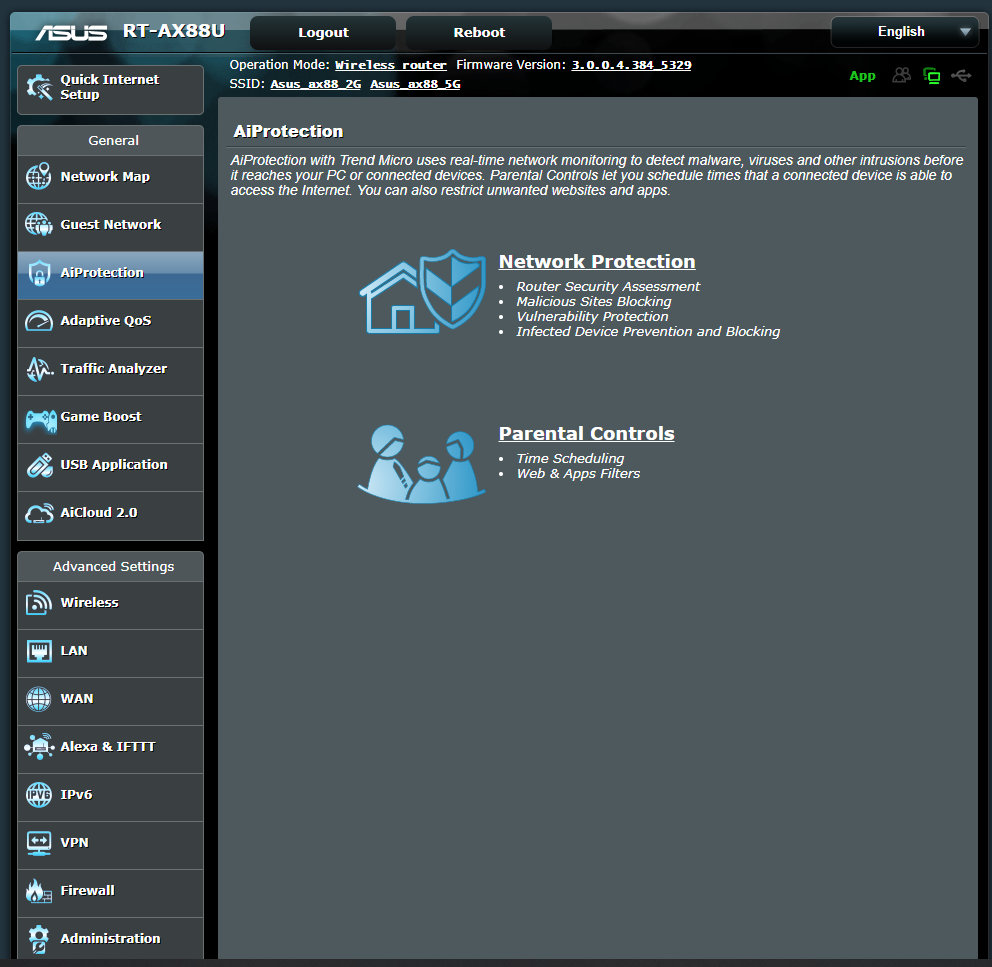The image size is (992, 967).
Task: Click the WAN globe icon
Action: click(x=39, y=699)
